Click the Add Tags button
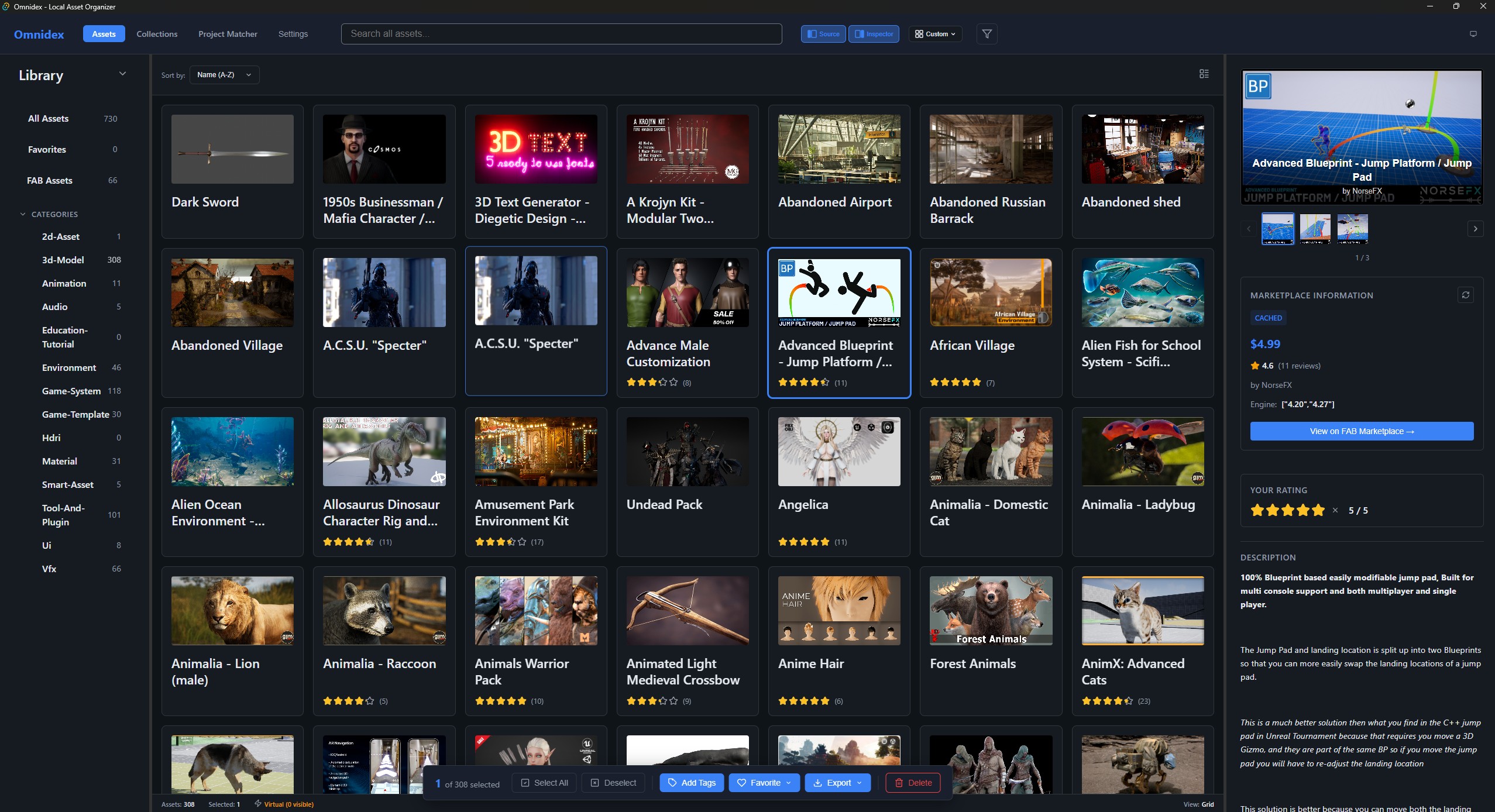Image resolution: width=1495 pixels, height=812 pixels. pos(692,783)
